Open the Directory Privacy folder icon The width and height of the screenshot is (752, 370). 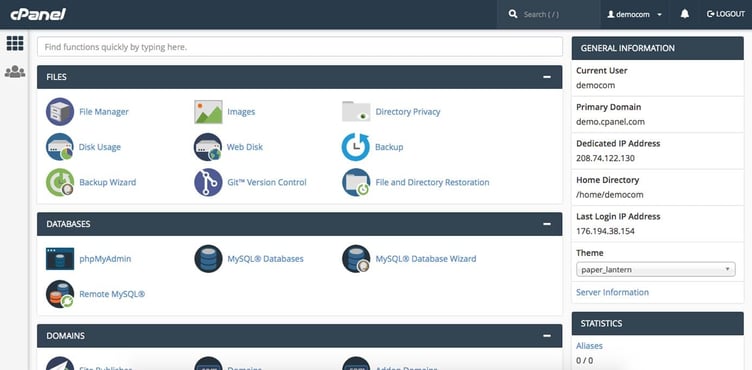(356, 112)
